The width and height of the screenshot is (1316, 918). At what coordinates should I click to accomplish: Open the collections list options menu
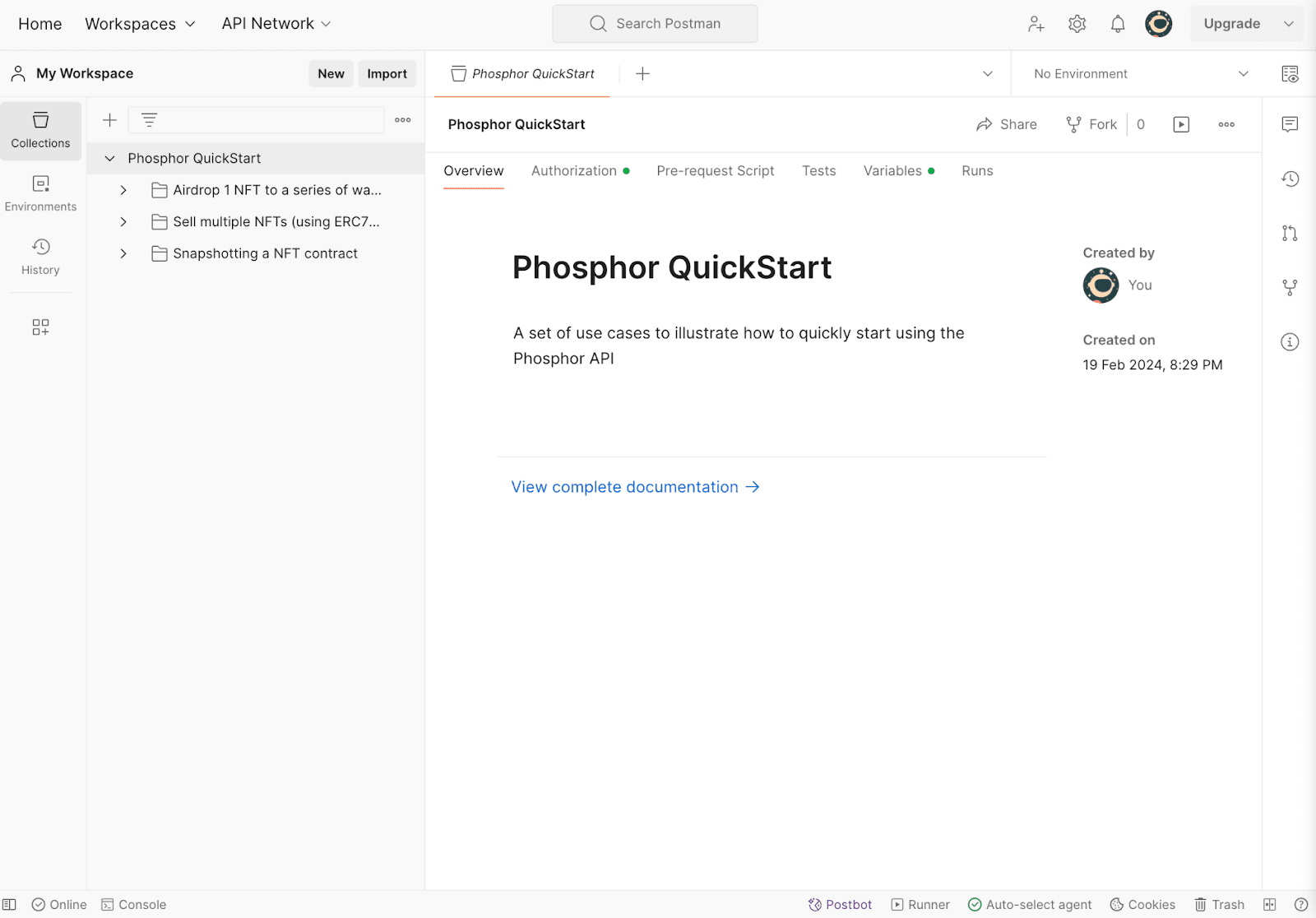point(403,120)
